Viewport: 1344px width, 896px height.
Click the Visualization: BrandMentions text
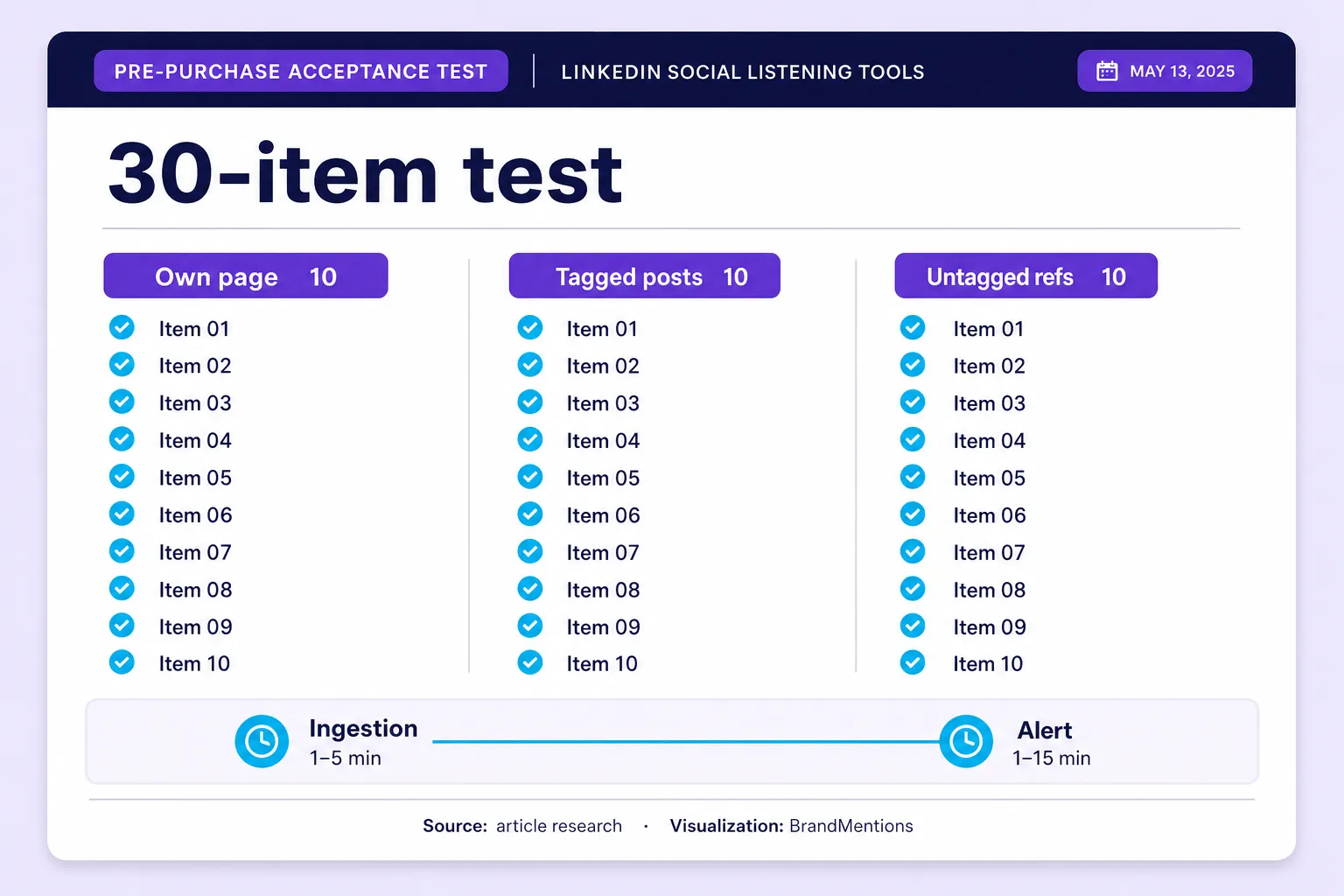click(x=792, y=825)
